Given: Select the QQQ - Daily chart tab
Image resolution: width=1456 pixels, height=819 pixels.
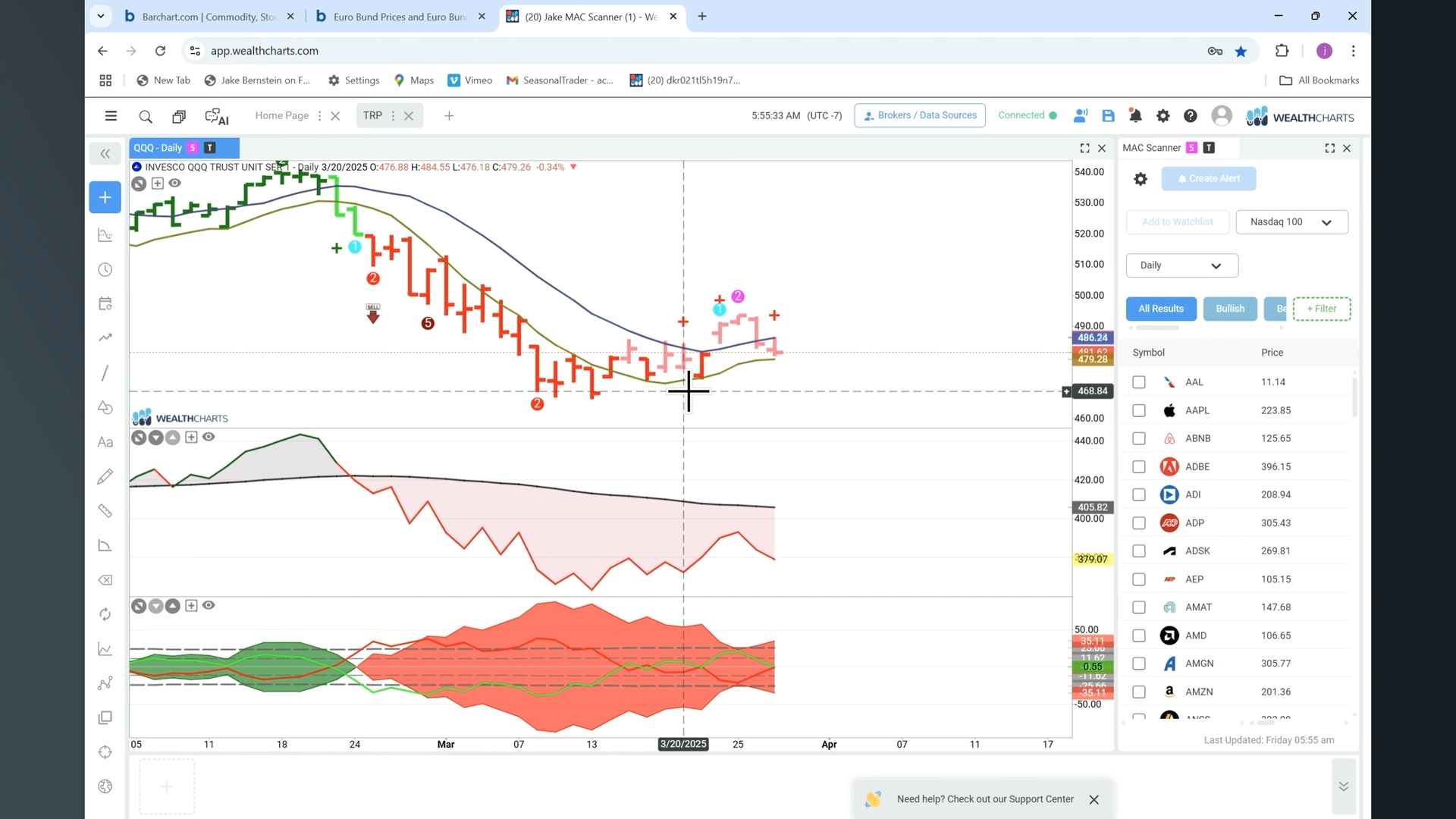Looking at the screenshot, I should (x=184, y=148).
